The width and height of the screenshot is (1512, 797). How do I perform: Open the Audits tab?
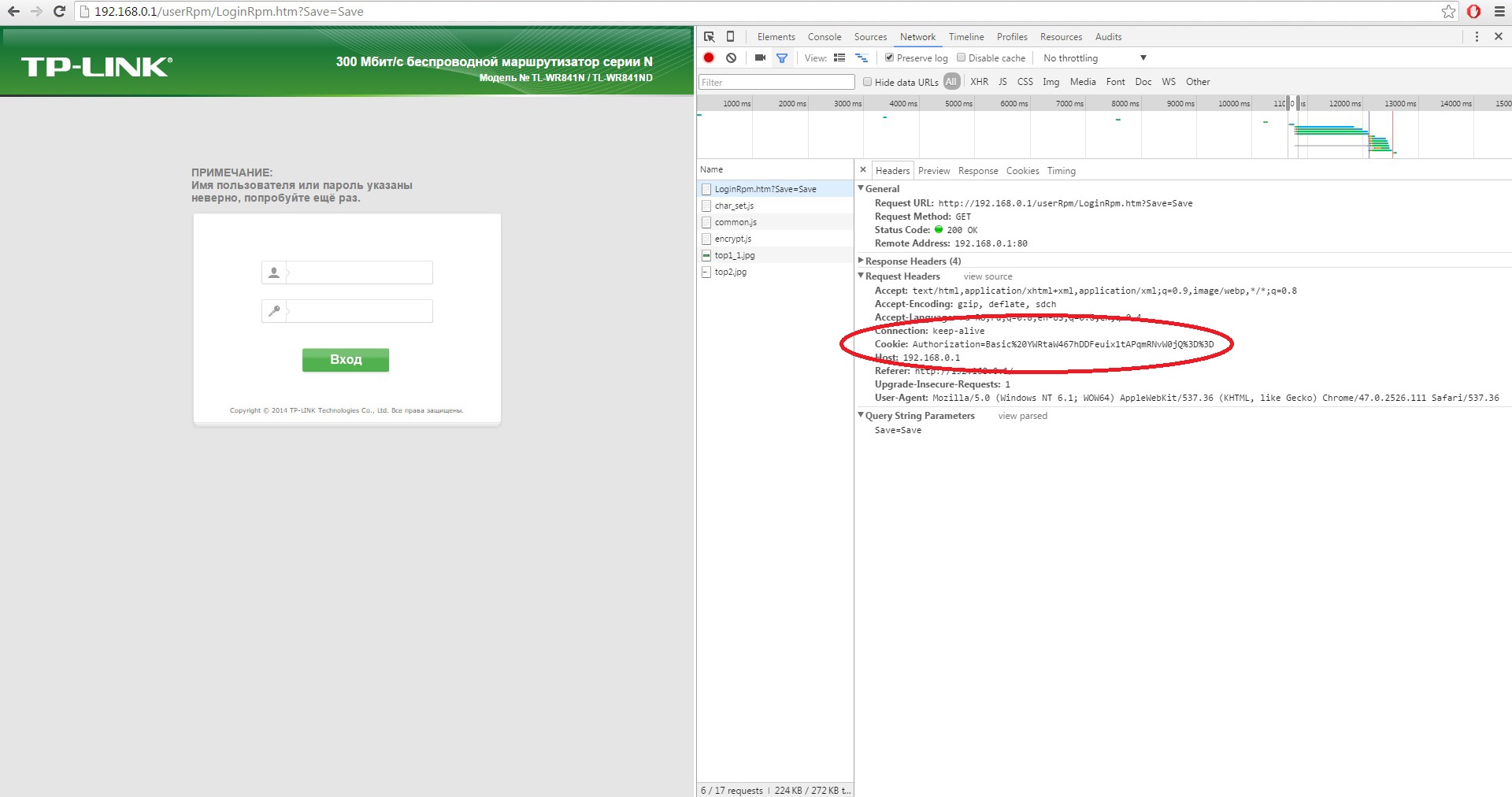(x=1108, y=37)
